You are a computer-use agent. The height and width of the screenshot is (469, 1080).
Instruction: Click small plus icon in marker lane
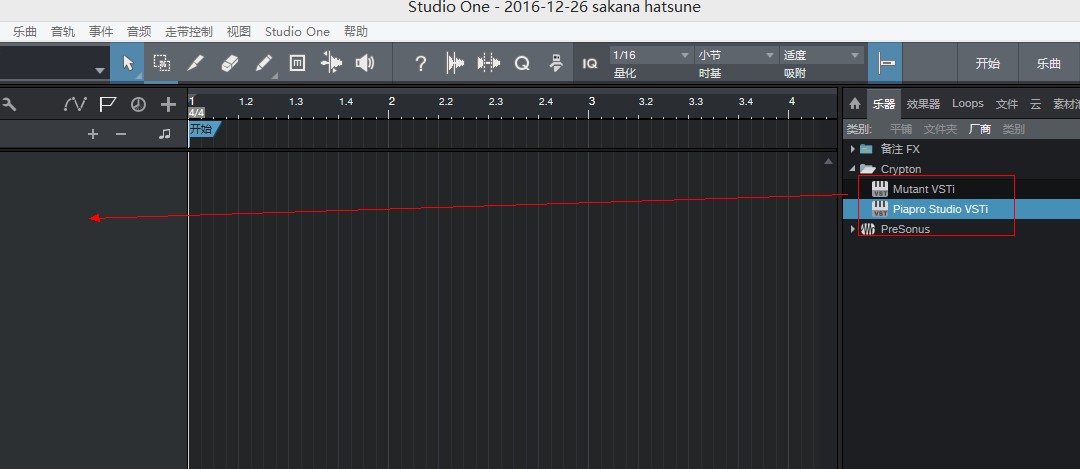coord(93,134)
